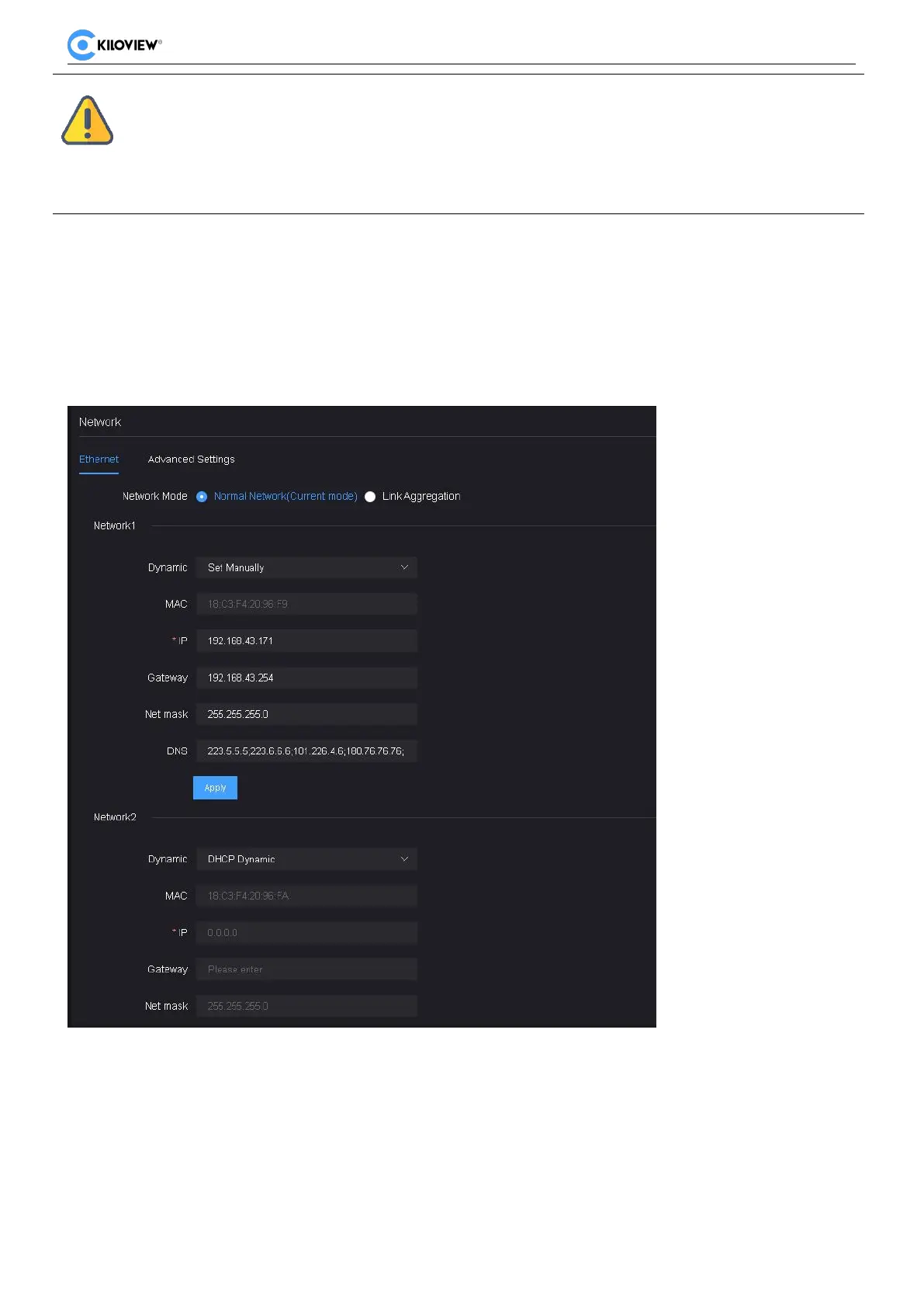924x1307 pixels.
Task: Select the Normal Network mode radio button
Action: [202, 497]
